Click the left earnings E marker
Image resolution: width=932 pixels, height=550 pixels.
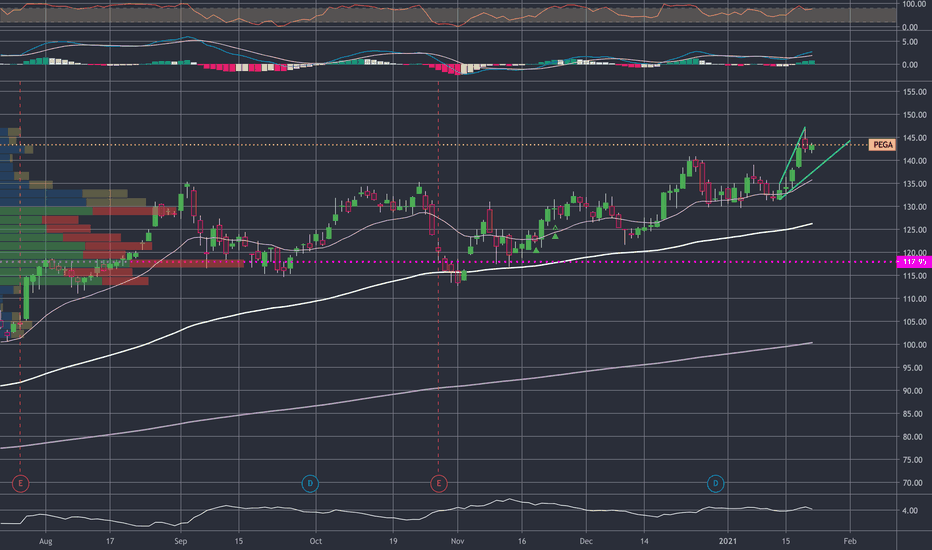20,483
